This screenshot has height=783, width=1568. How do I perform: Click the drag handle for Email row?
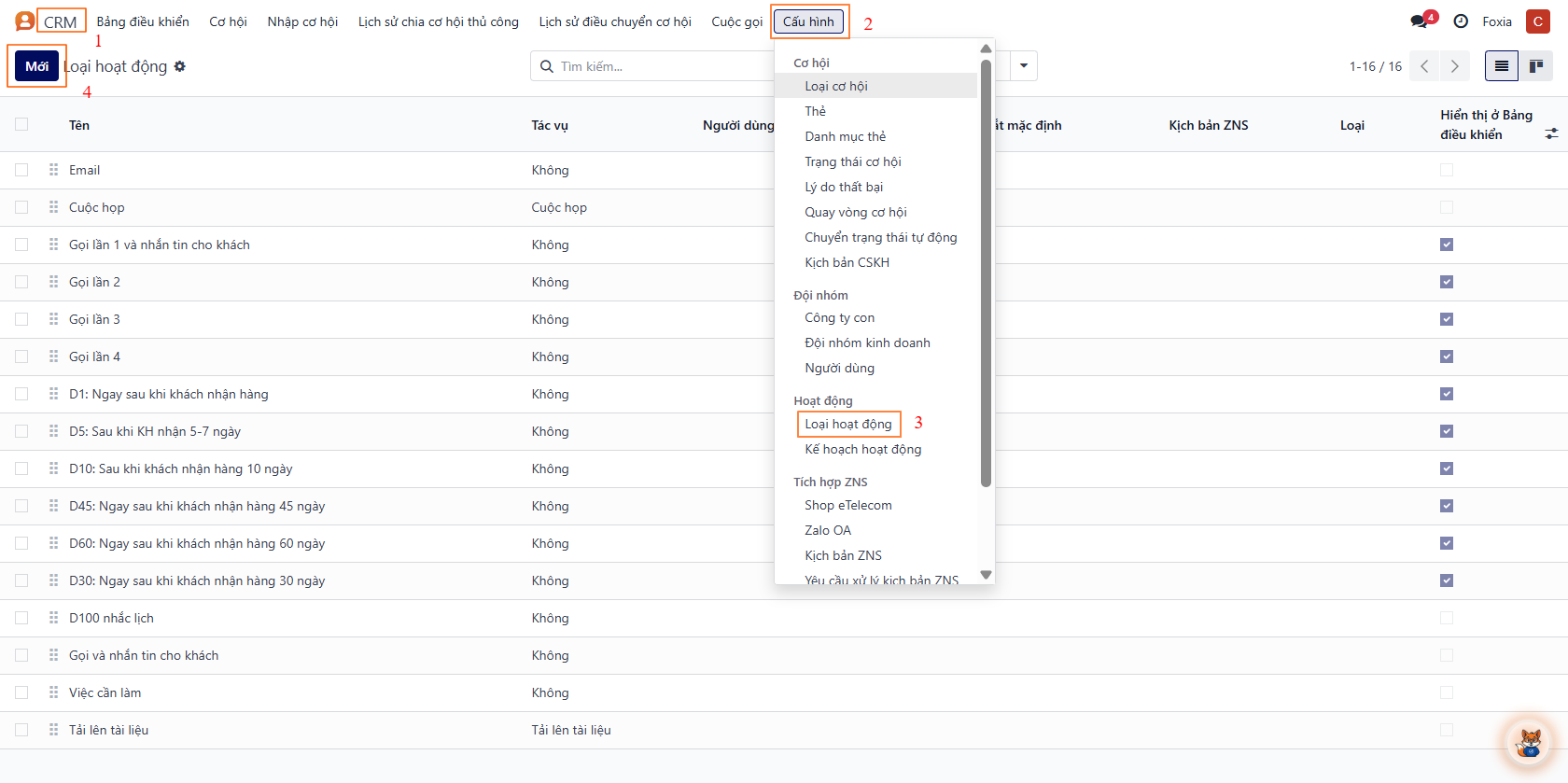(53, 170)
